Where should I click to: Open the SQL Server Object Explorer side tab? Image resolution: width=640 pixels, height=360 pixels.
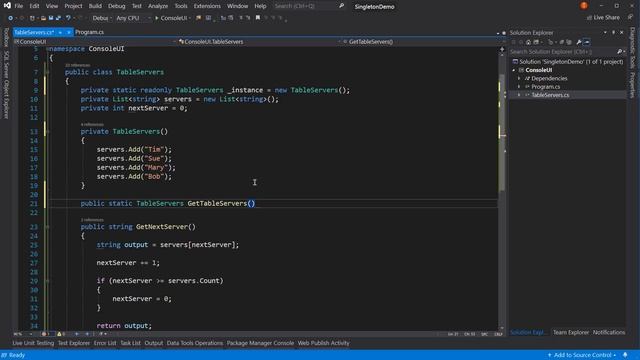[x=6, y=85]
